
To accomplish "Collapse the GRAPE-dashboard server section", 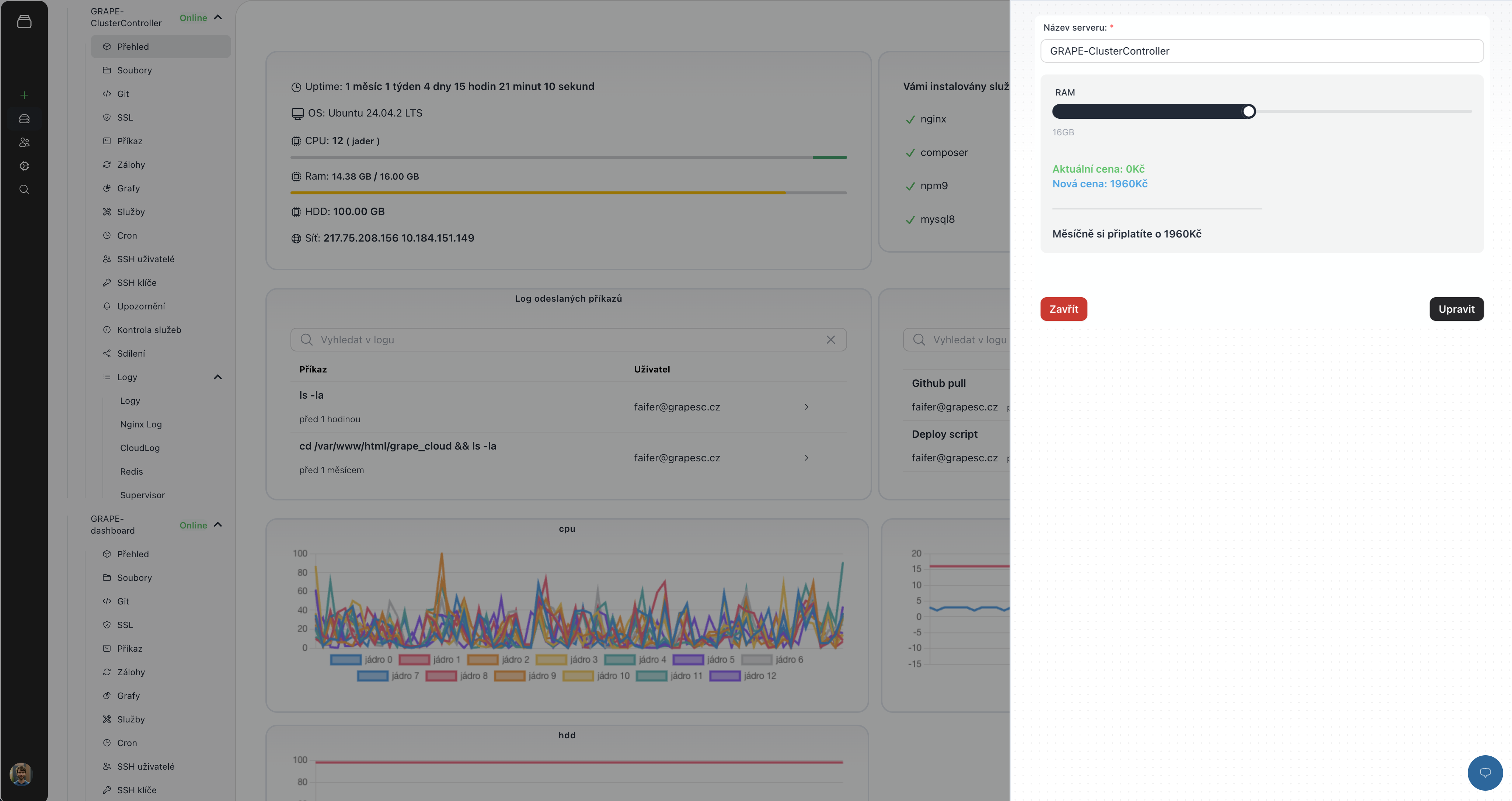I will (x=218, y=525).
